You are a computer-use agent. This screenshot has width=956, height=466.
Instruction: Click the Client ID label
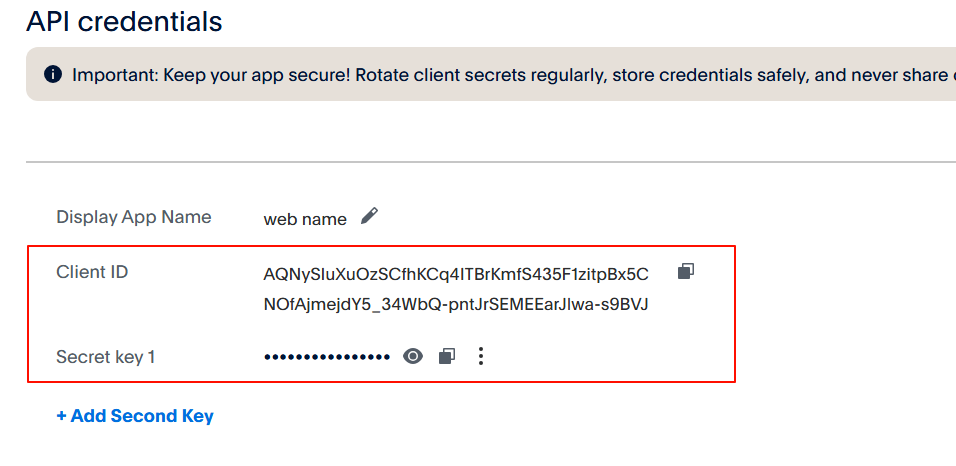tap(92, 272)
